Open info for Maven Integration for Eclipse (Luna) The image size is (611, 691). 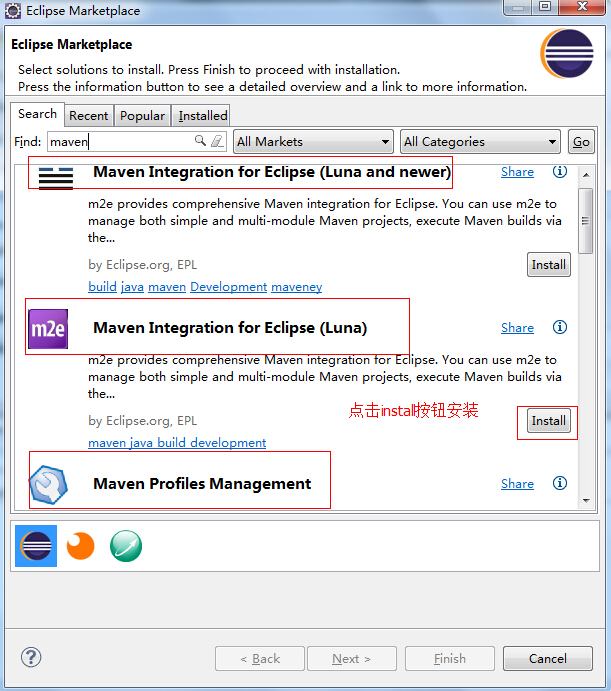tap(560, 327)
